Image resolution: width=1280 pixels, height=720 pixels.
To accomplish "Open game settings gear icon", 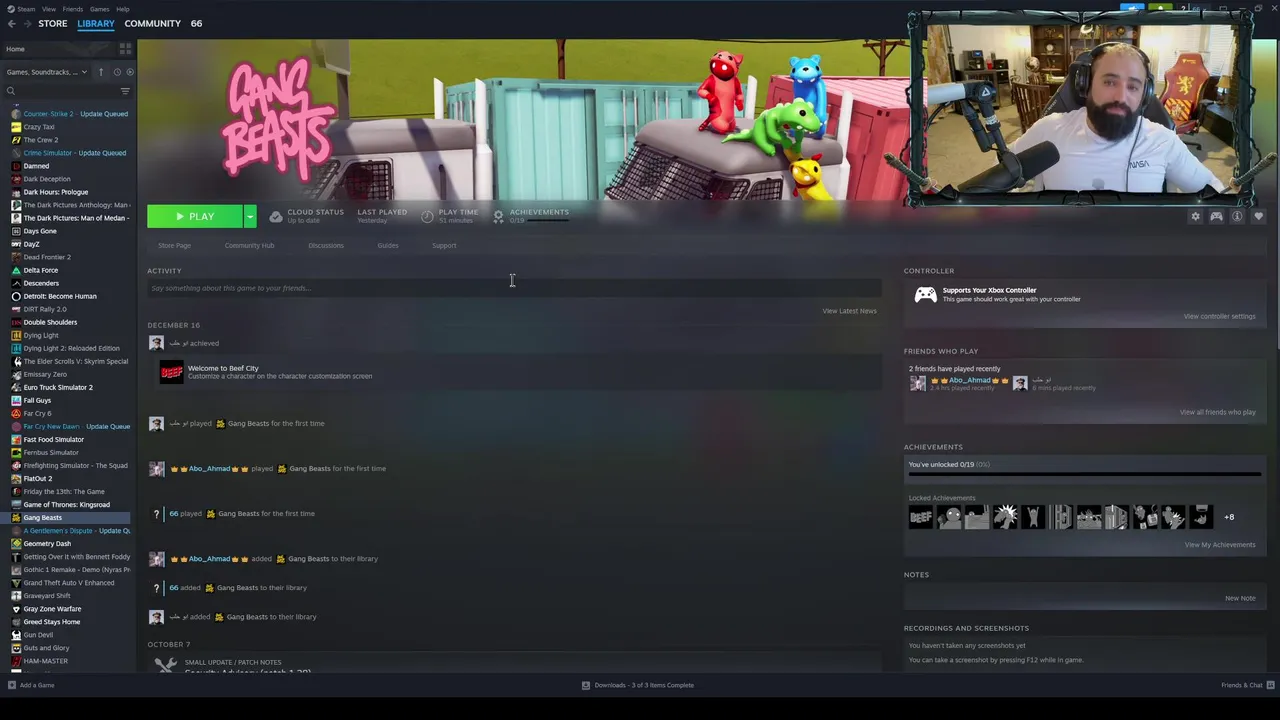I will 1195,216.
